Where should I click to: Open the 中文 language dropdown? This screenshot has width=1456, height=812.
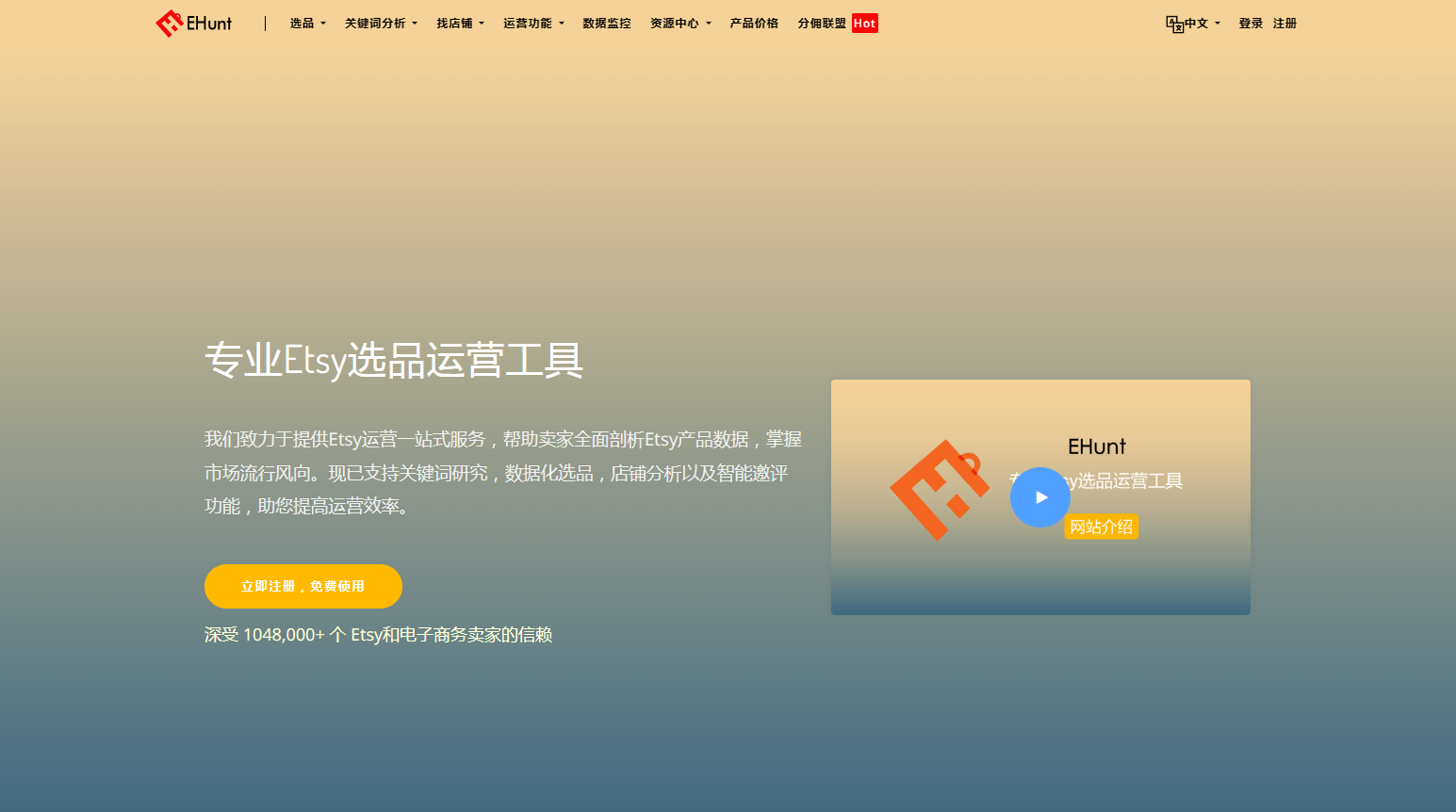point(1202,24)
